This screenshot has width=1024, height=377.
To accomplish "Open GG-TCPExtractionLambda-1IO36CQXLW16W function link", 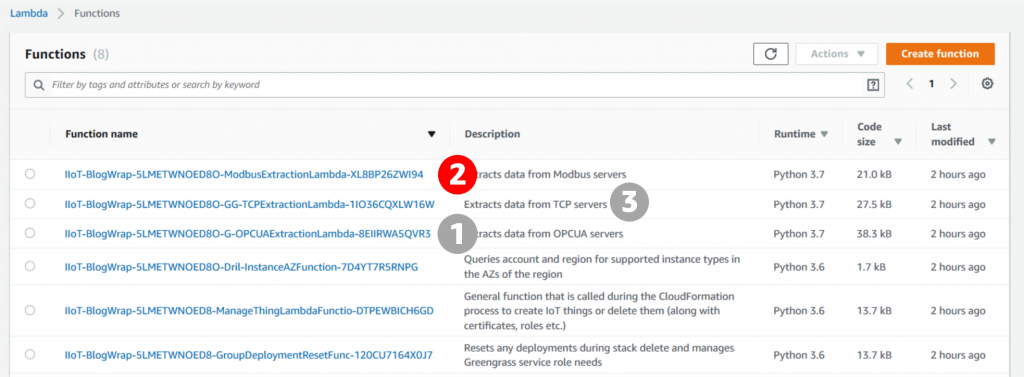I will tap(249, 205).
